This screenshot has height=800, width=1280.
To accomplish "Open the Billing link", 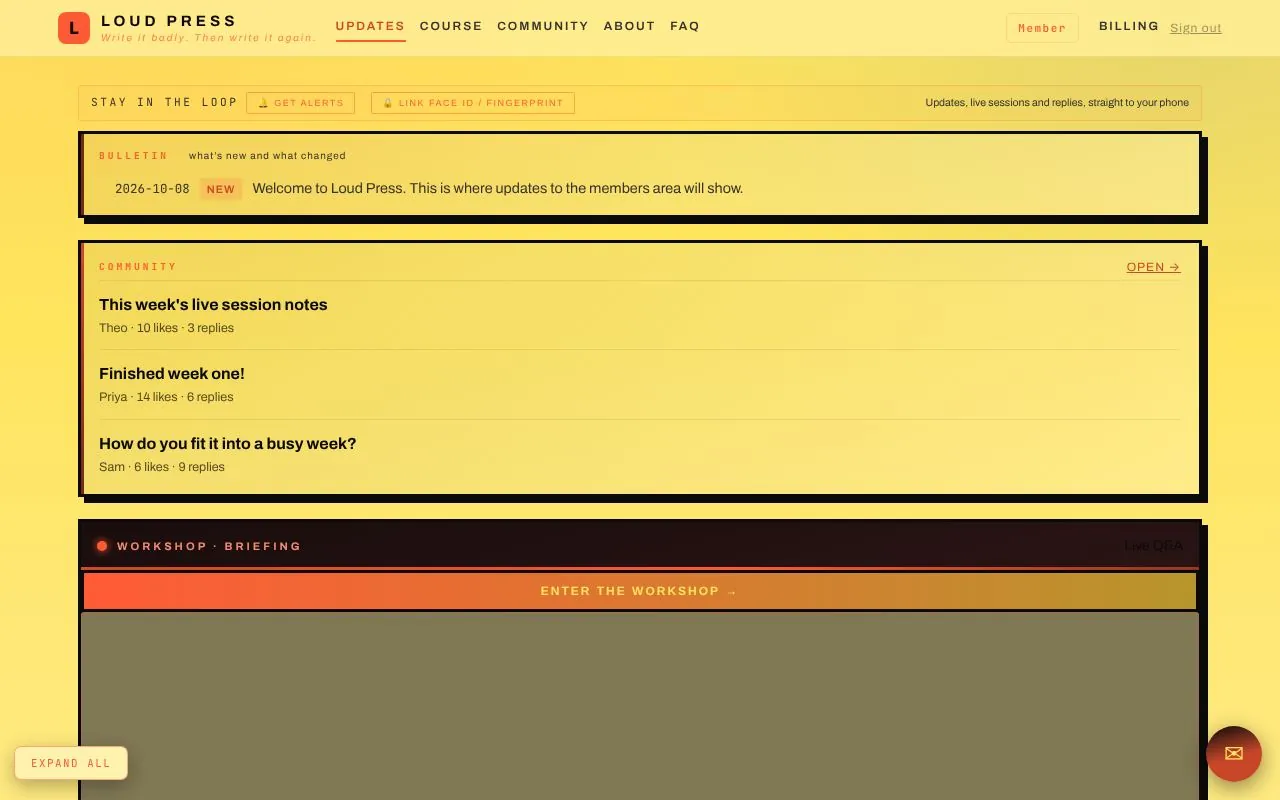I will [1129, 27].
